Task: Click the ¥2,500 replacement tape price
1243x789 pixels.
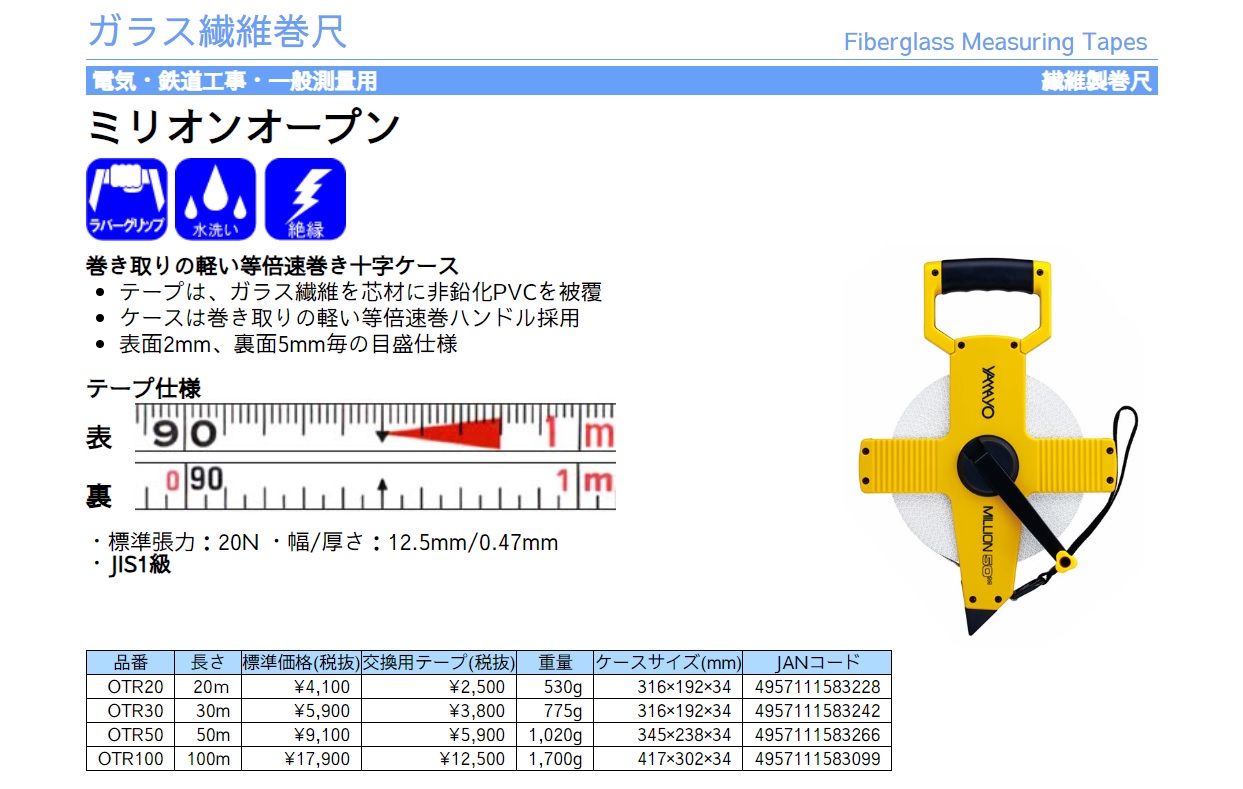Action: 439,686
